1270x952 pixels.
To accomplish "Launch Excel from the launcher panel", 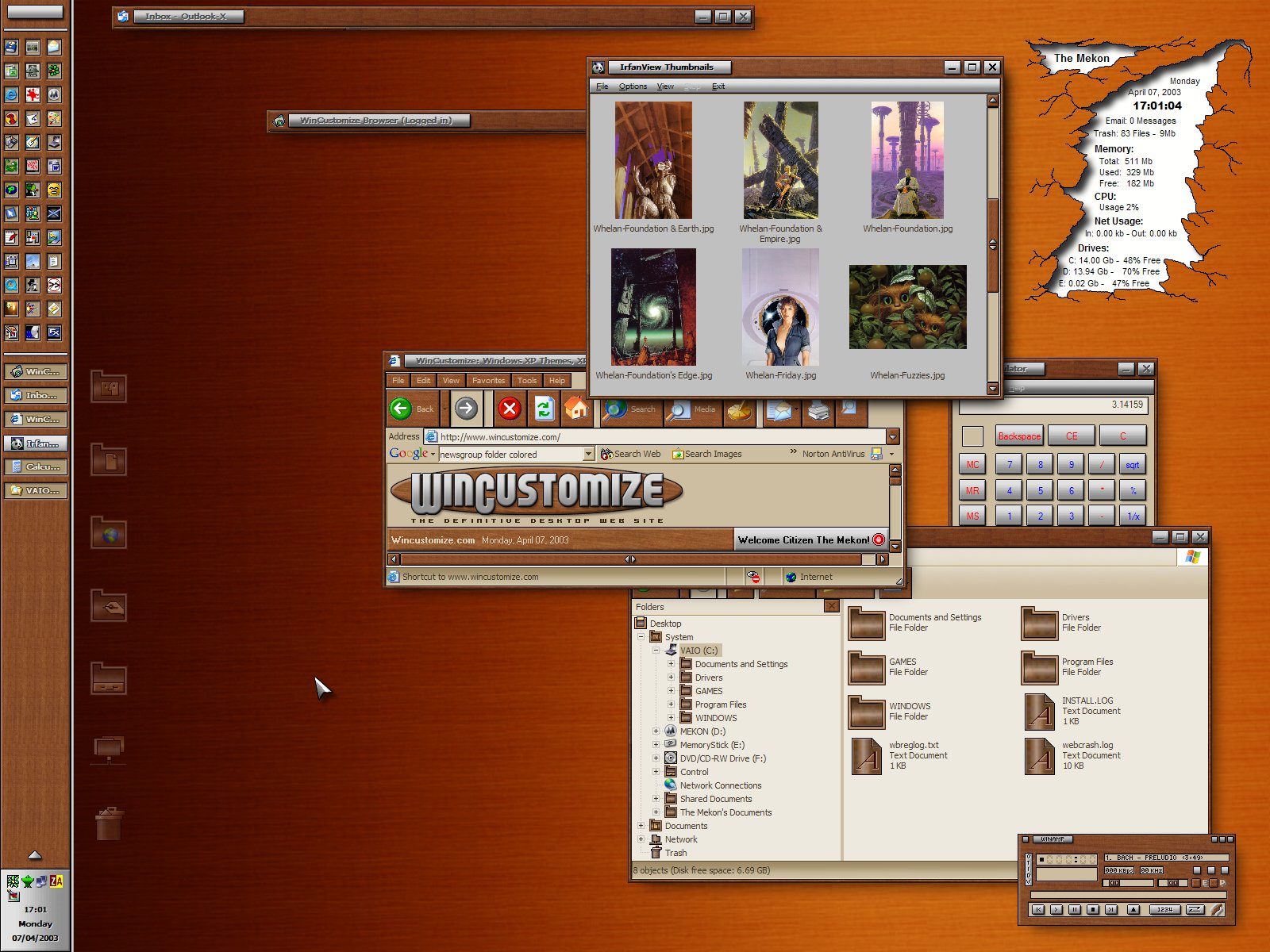I will click(11, 70).
